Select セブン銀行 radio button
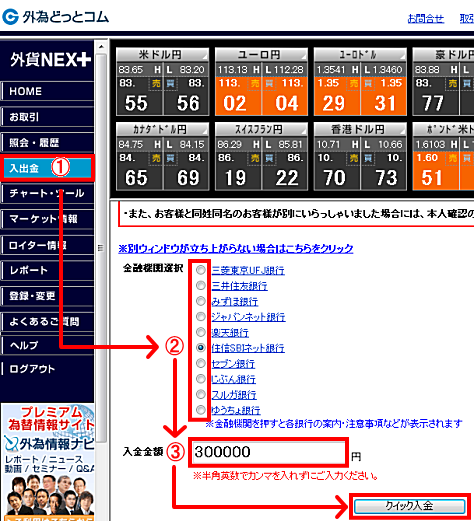The image size is (474, 521). pos(201,363)
